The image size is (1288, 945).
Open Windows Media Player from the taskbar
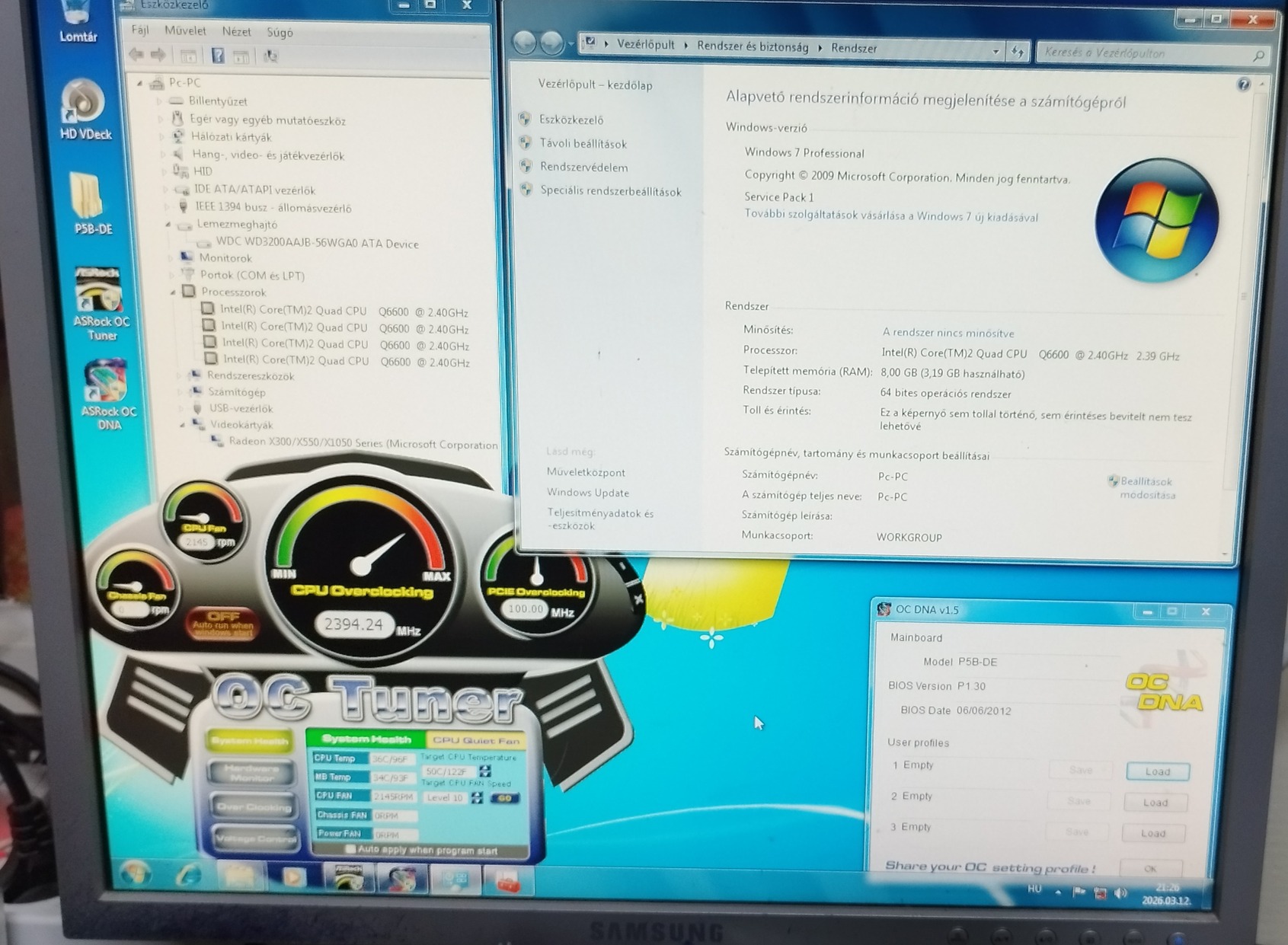point(292,877)
